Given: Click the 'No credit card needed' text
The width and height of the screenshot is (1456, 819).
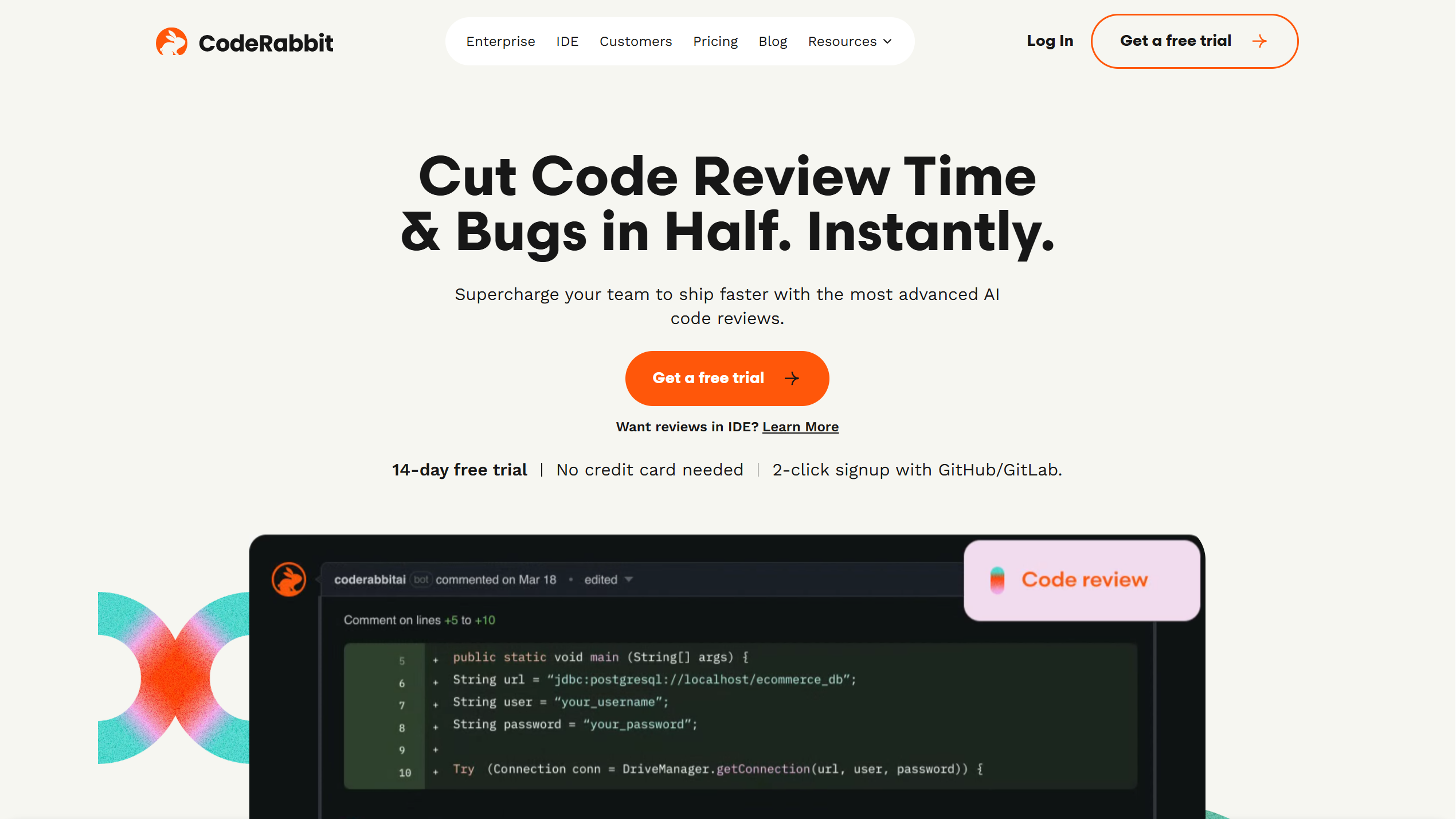Looking at the screenshot, I should click(x=649, y=470).
